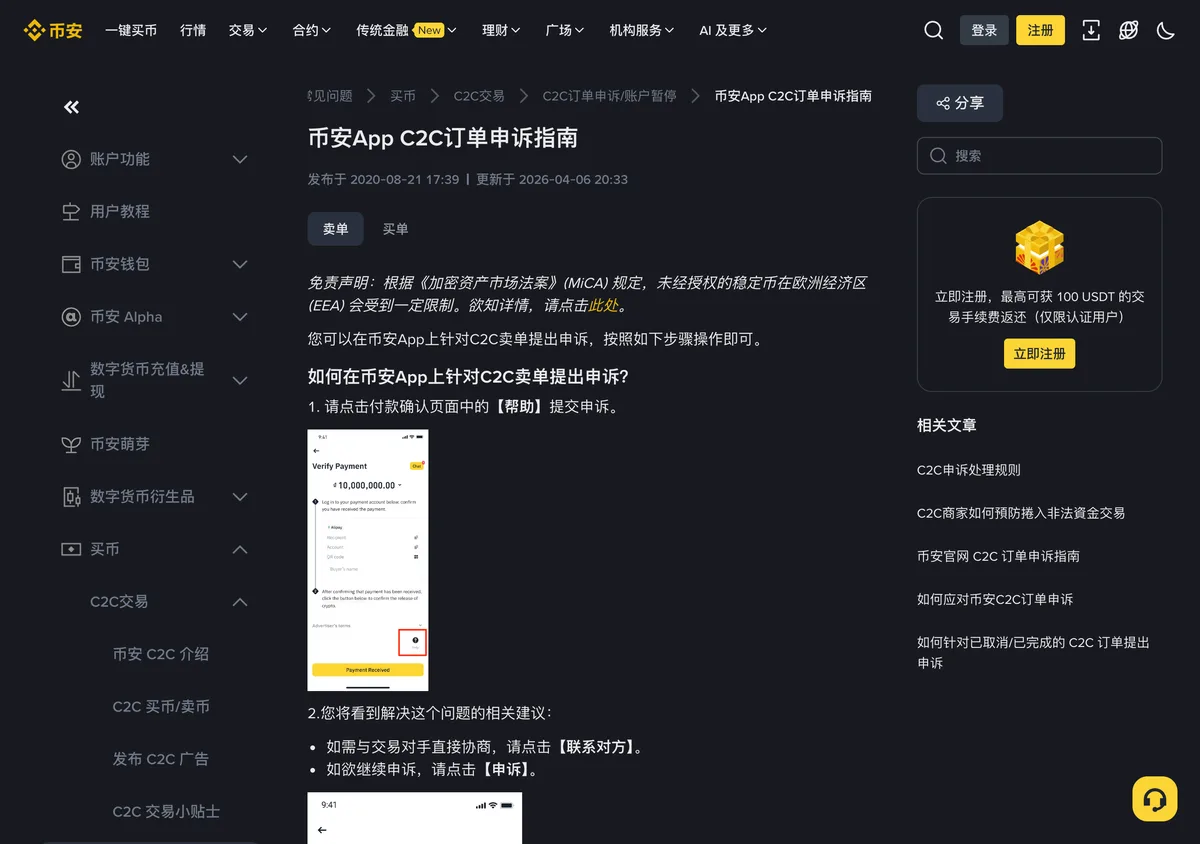Open sidebar item 发布 C2C 广告
This screenshot has width=1200, height=844.
[x=161, y=759]
